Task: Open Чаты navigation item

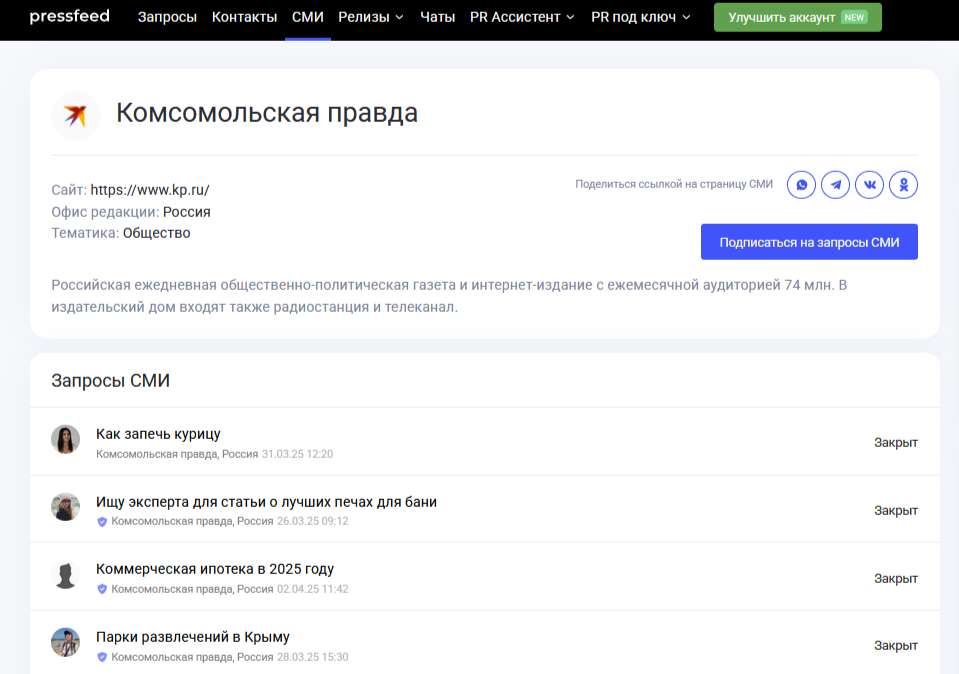Action: (x=437, y=17)
